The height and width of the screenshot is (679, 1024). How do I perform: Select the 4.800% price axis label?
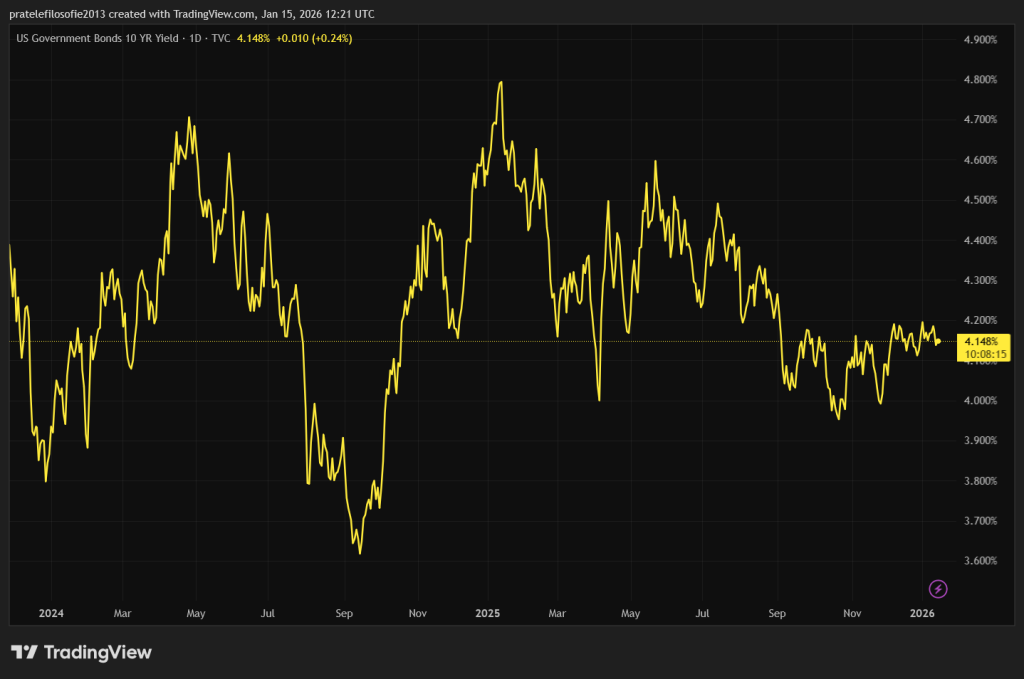980,80
